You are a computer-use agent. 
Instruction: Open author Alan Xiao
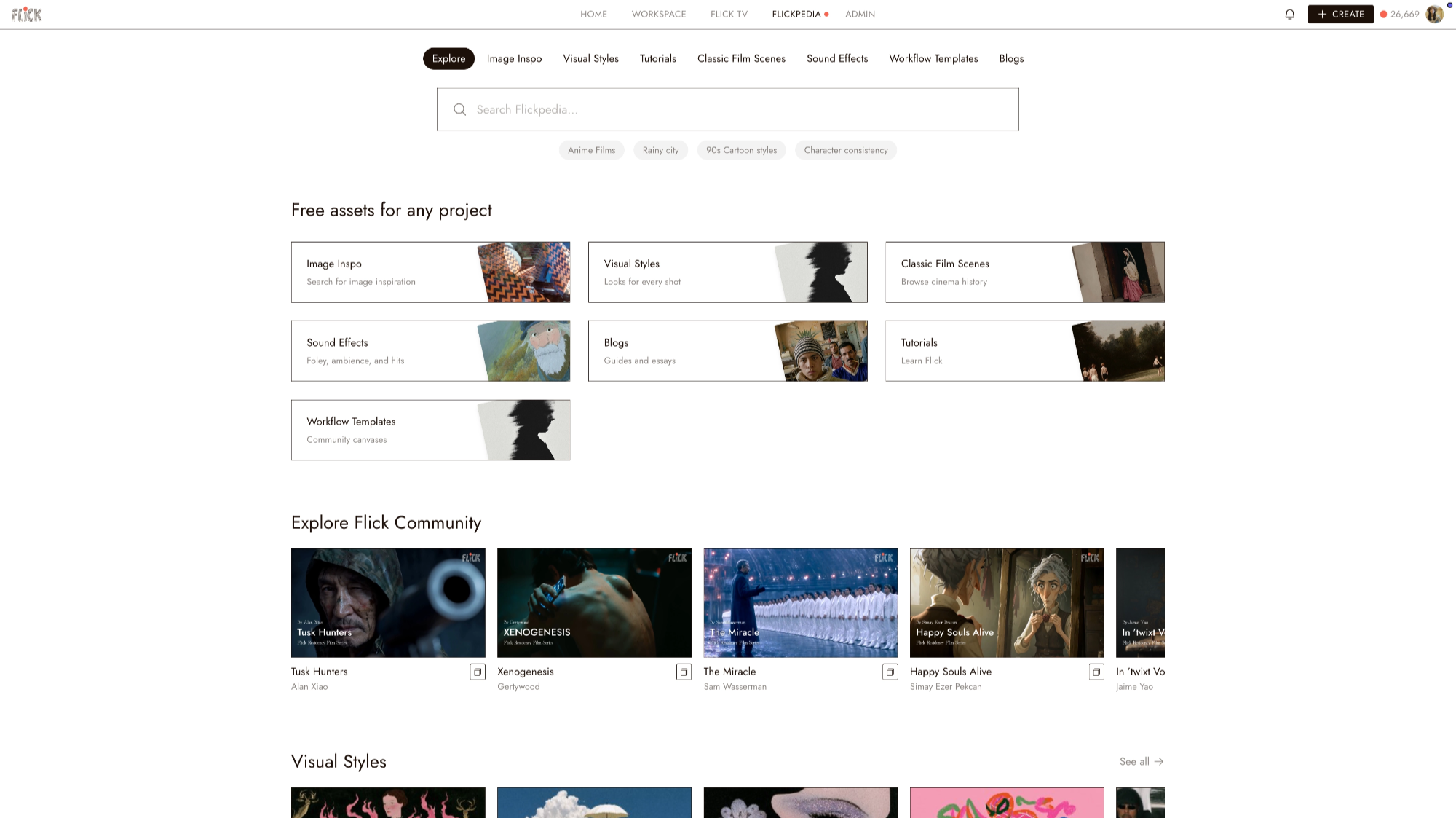pos(309,687)
